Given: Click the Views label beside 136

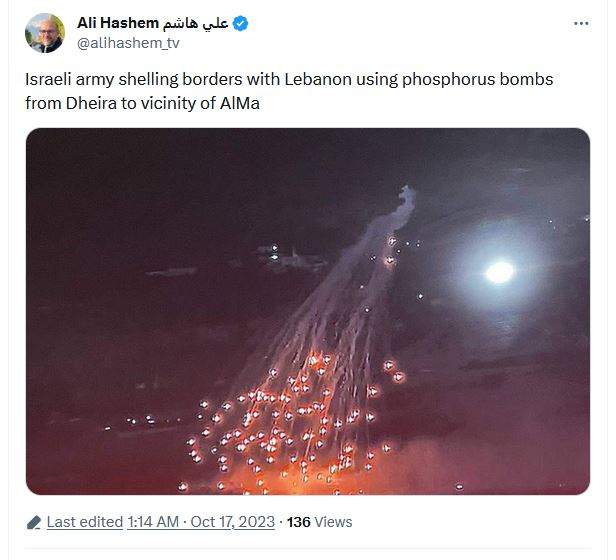Looking at the screenshot, I should (334, 522).
